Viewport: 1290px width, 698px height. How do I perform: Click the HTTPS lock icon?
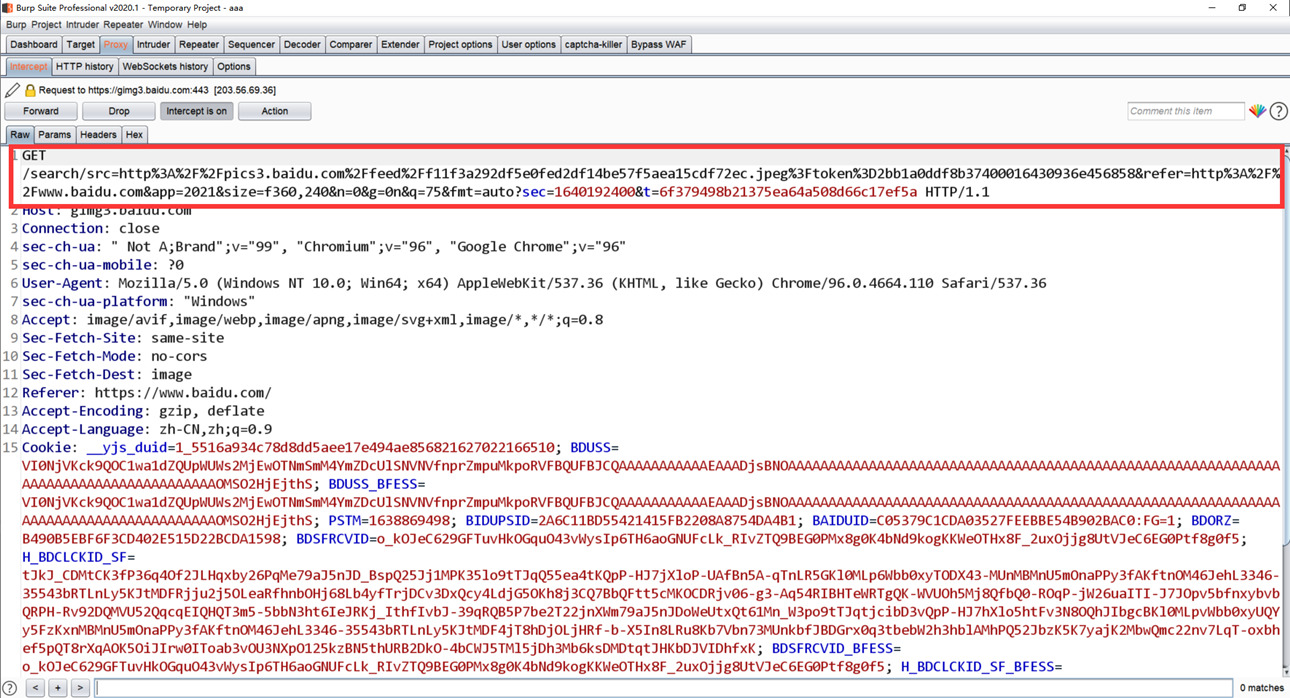(30, 90)
